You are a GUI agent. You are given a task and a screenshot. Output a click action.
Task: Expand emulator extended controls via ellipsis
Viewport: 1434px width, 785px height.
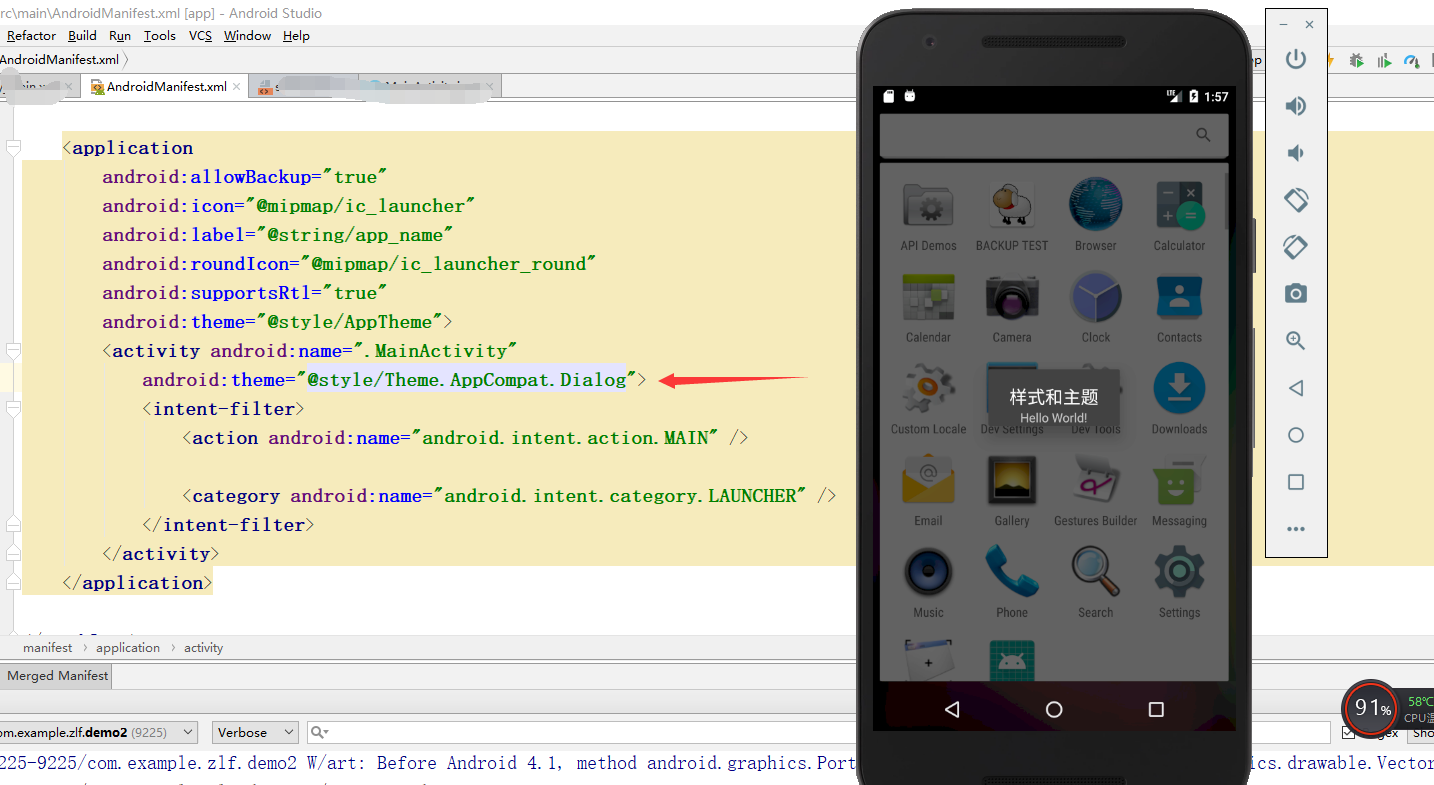1296,528
